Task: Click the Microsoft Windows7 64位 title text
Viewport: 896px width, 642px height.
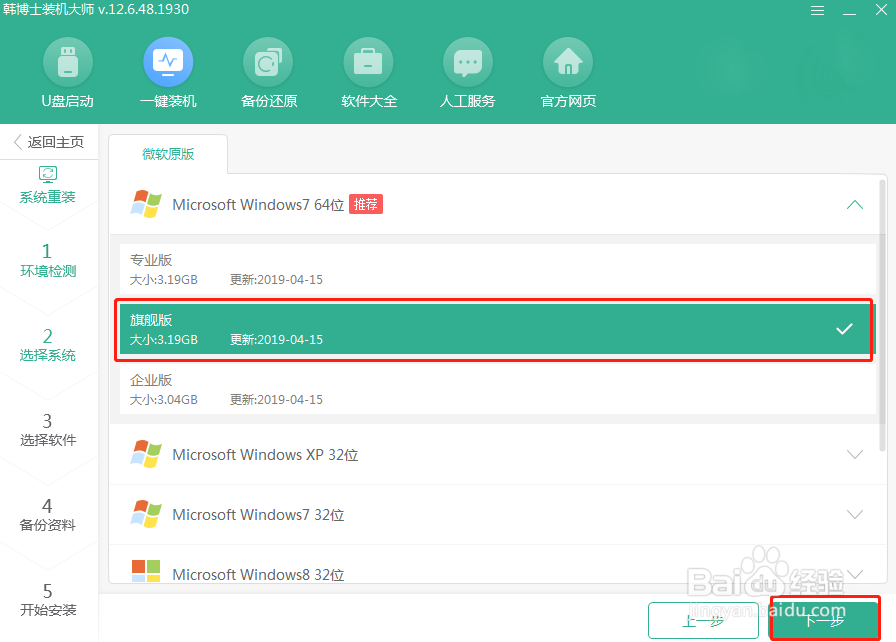Action: point(258,204)
